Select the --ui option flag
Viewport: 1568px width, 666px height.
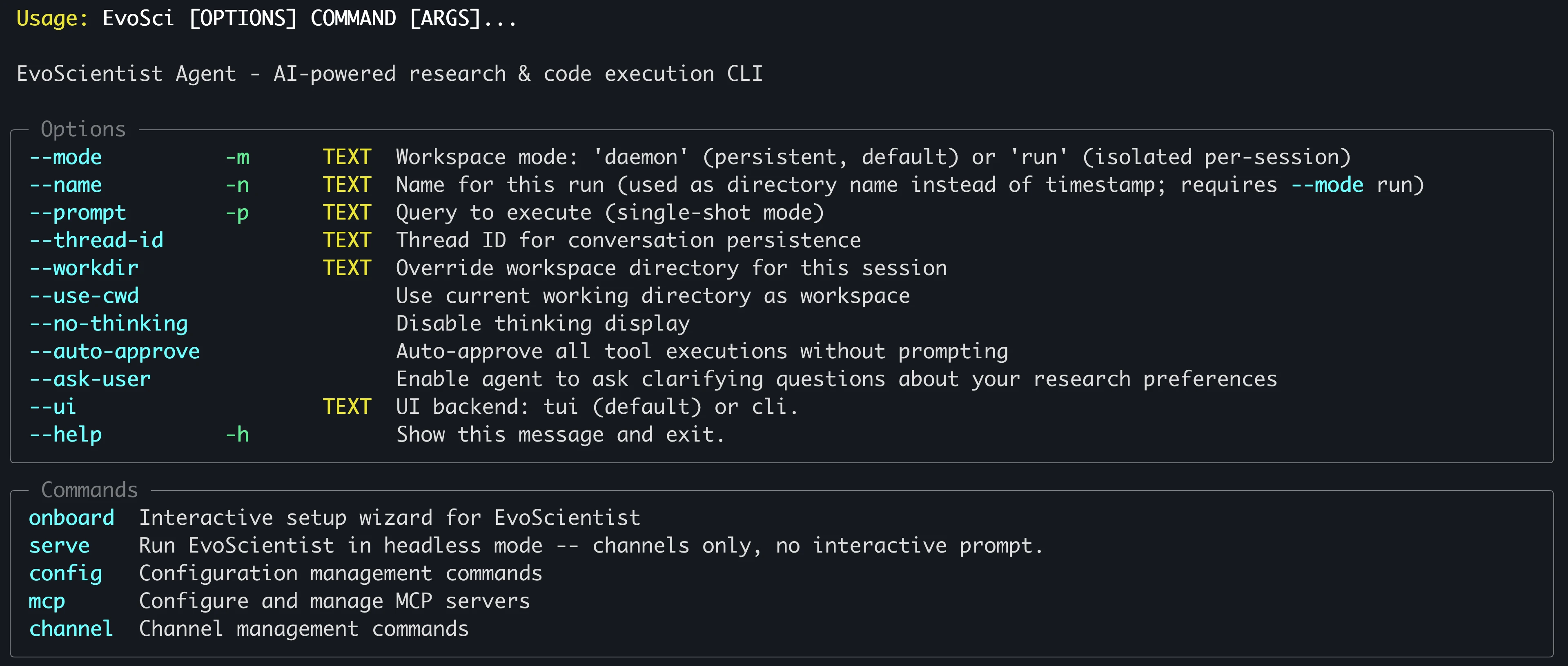coord(53,407)
